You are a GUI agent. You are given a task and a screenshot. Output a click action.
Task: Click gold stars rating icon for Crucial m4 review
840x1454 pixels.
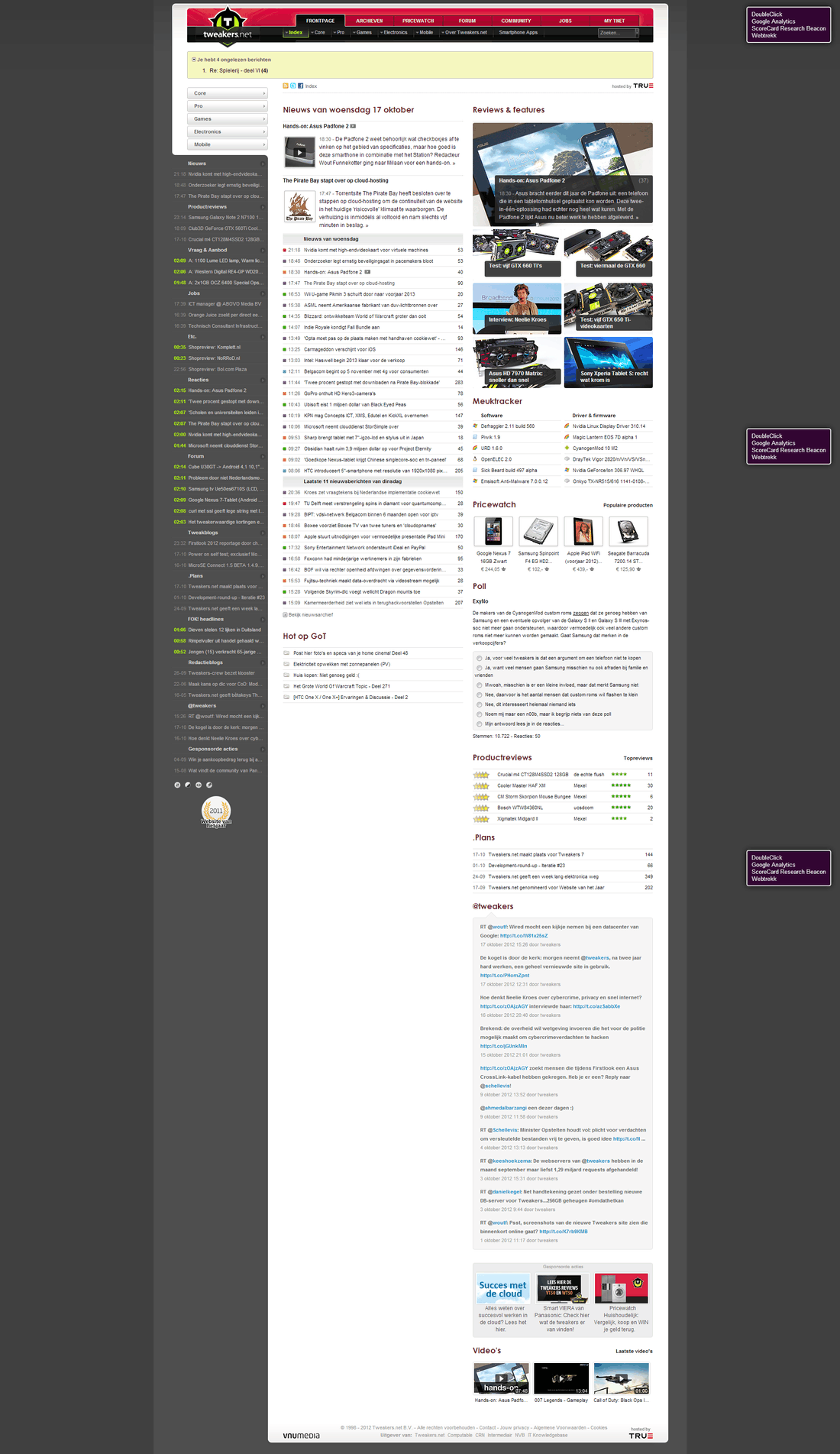coord(481,775)
